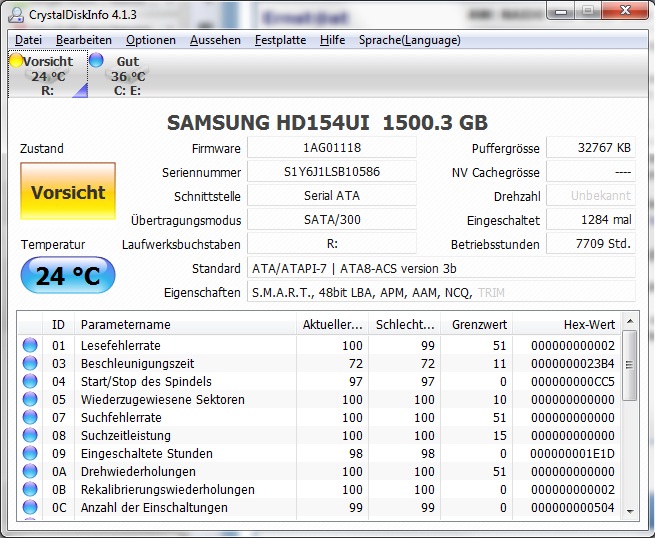Open the Festplatte menu
Image resolution: width=655 pixels, height=538 pixels.
[x=280, y=40]
